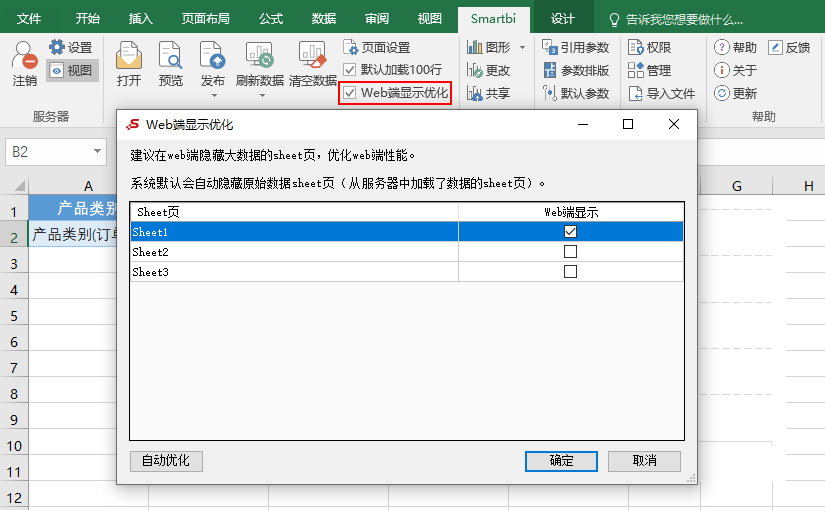This screenshot has height=510, width=825.
Task: Select the Sheet2 row in dialog
Action: click(x=407, y=252)
